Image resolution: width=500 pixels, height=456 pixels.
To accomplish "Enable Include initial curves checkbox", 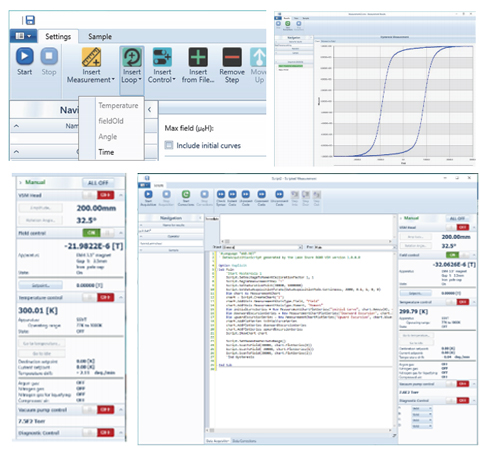I will [x=169, y=145].
